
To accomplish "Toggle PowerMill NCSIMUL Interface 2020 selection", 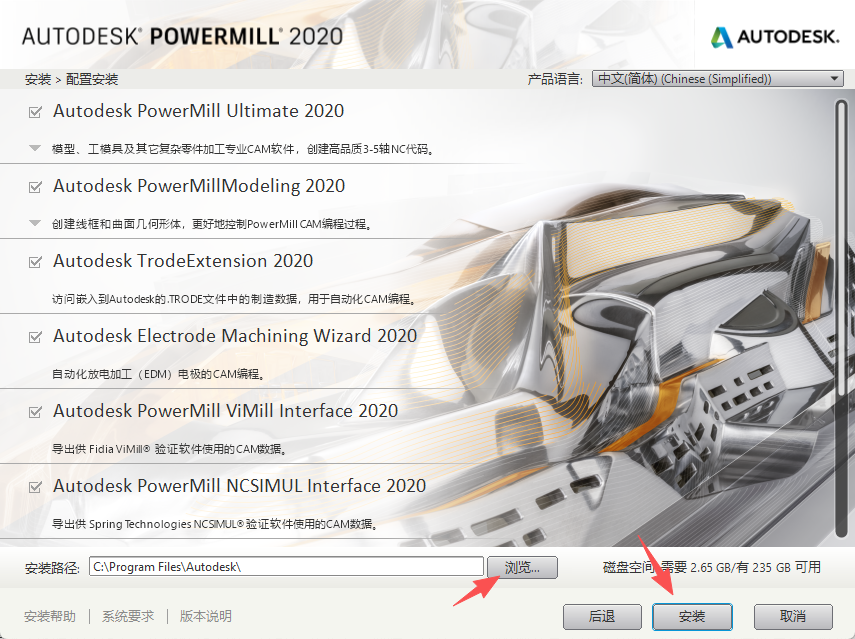I will point(32,486).
